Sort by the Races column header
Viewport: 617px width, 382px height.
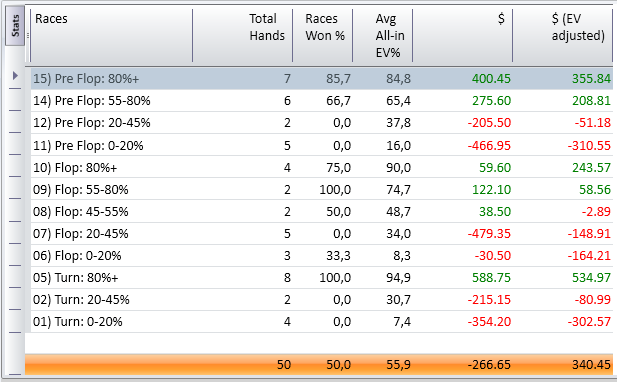111,35
